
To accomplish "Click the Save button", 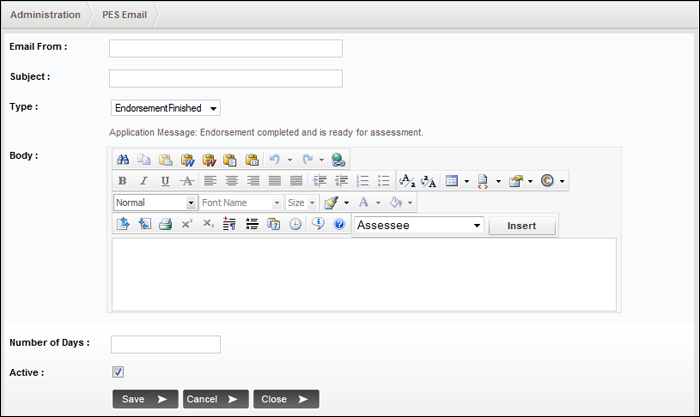I will pos(145,399).
